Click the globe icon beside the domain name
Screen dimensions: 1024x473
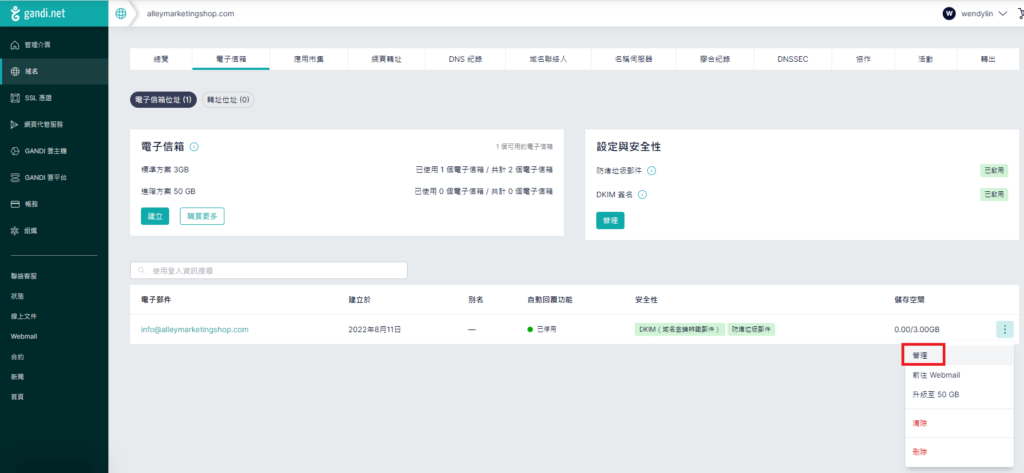(121, 14)
